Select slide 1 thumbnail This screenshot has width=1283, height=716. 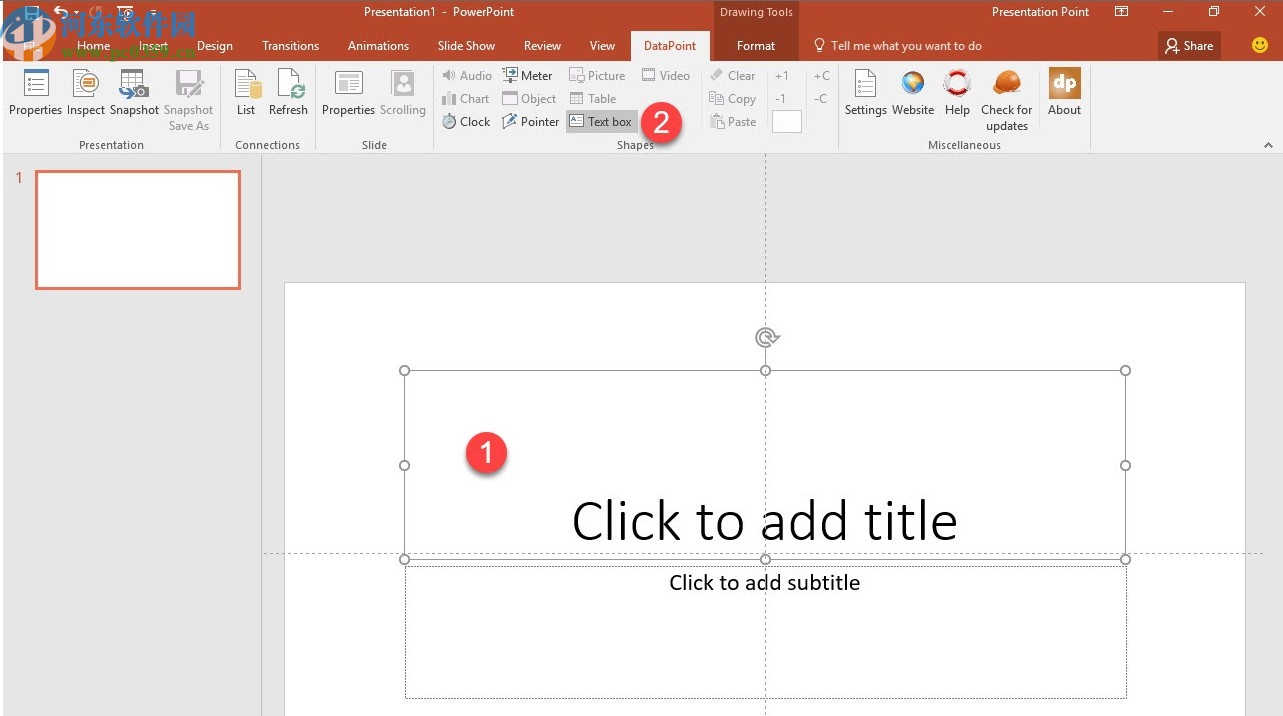click(x=138, y=230)
